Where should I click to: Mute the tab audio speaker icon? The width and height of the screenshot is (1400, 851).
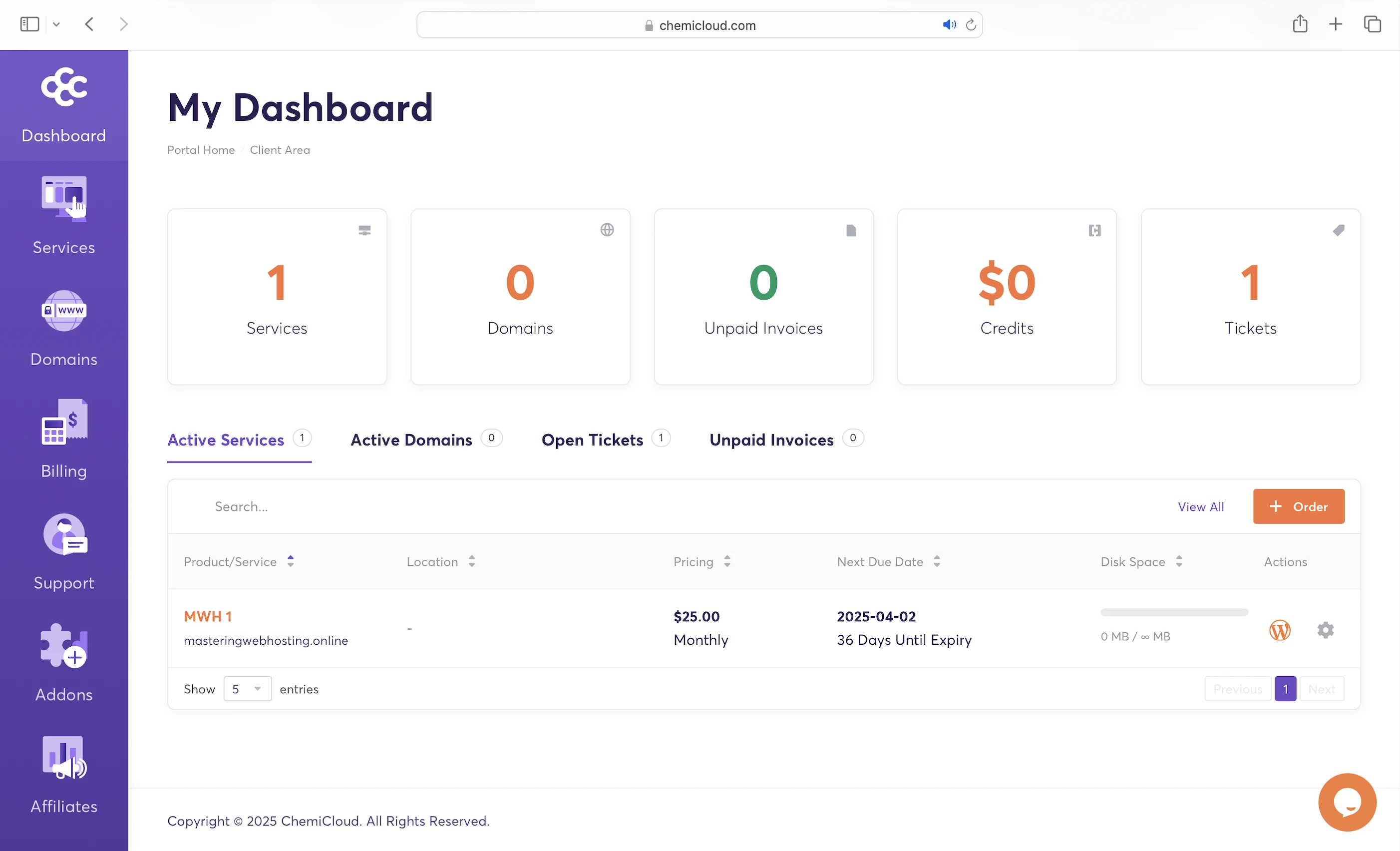[x=948, y=25]
